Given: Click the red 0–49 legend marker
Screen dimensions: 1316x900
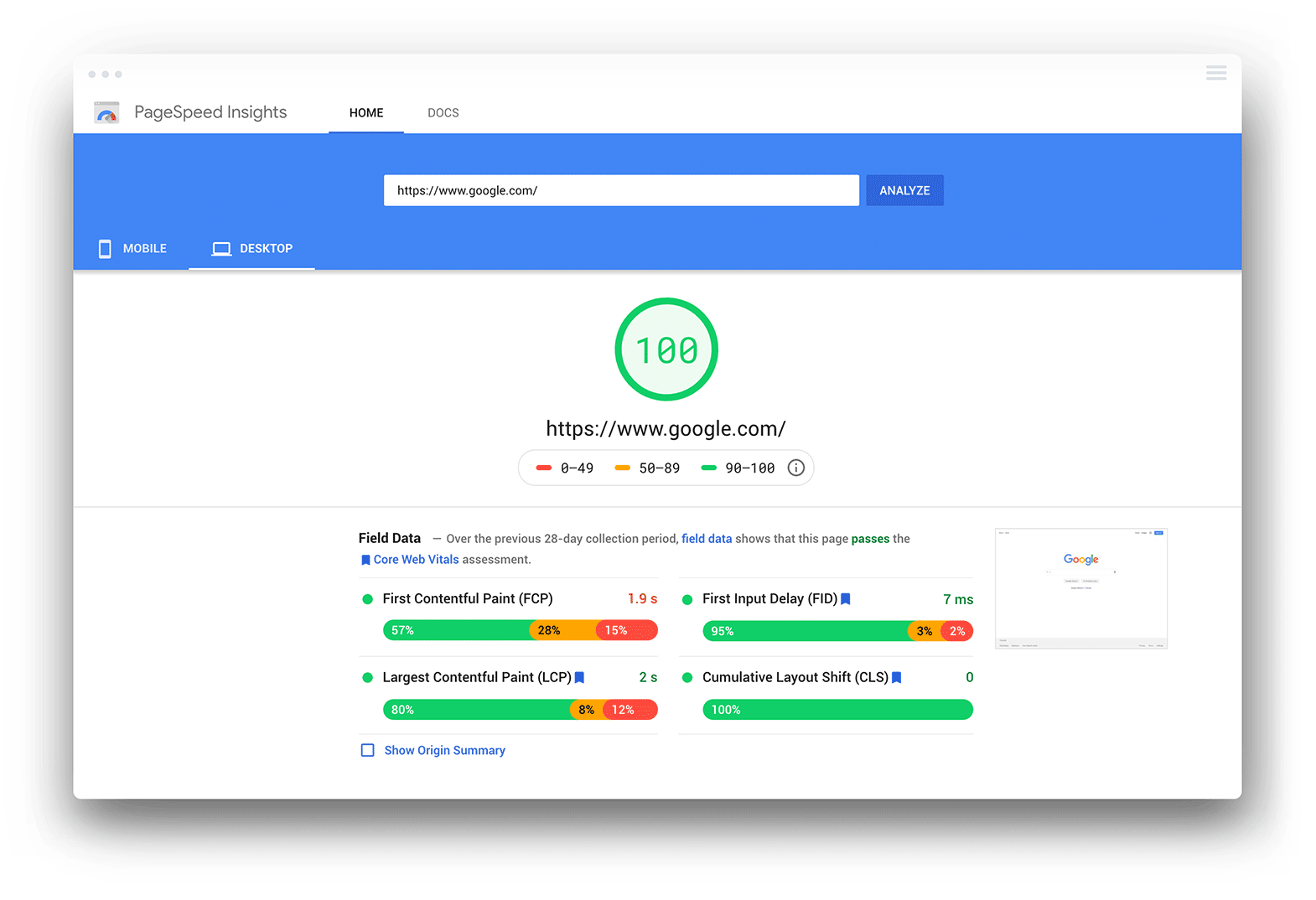Looking at the screenshot, I should point(544,468).
